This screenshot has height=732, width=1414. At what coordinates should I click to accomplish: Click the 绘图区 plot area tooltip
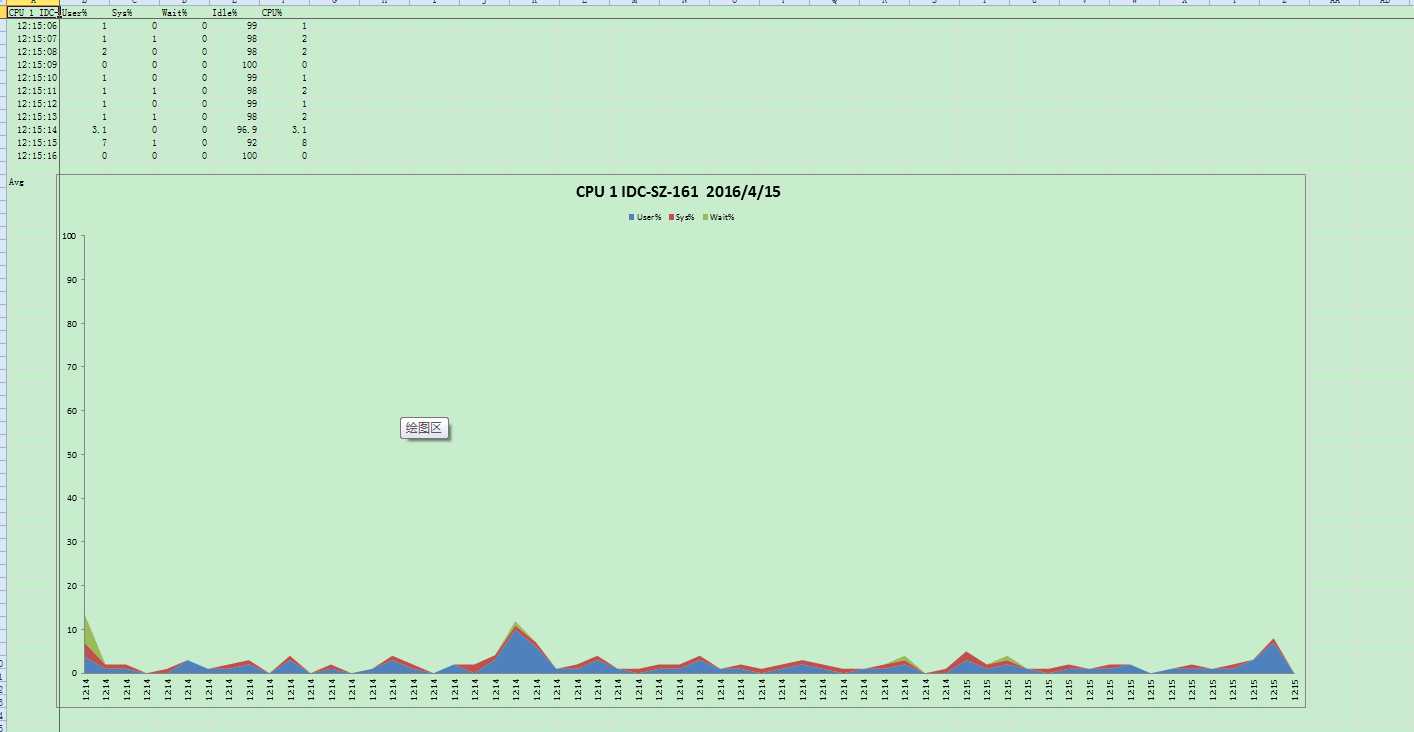click(425, 428)
